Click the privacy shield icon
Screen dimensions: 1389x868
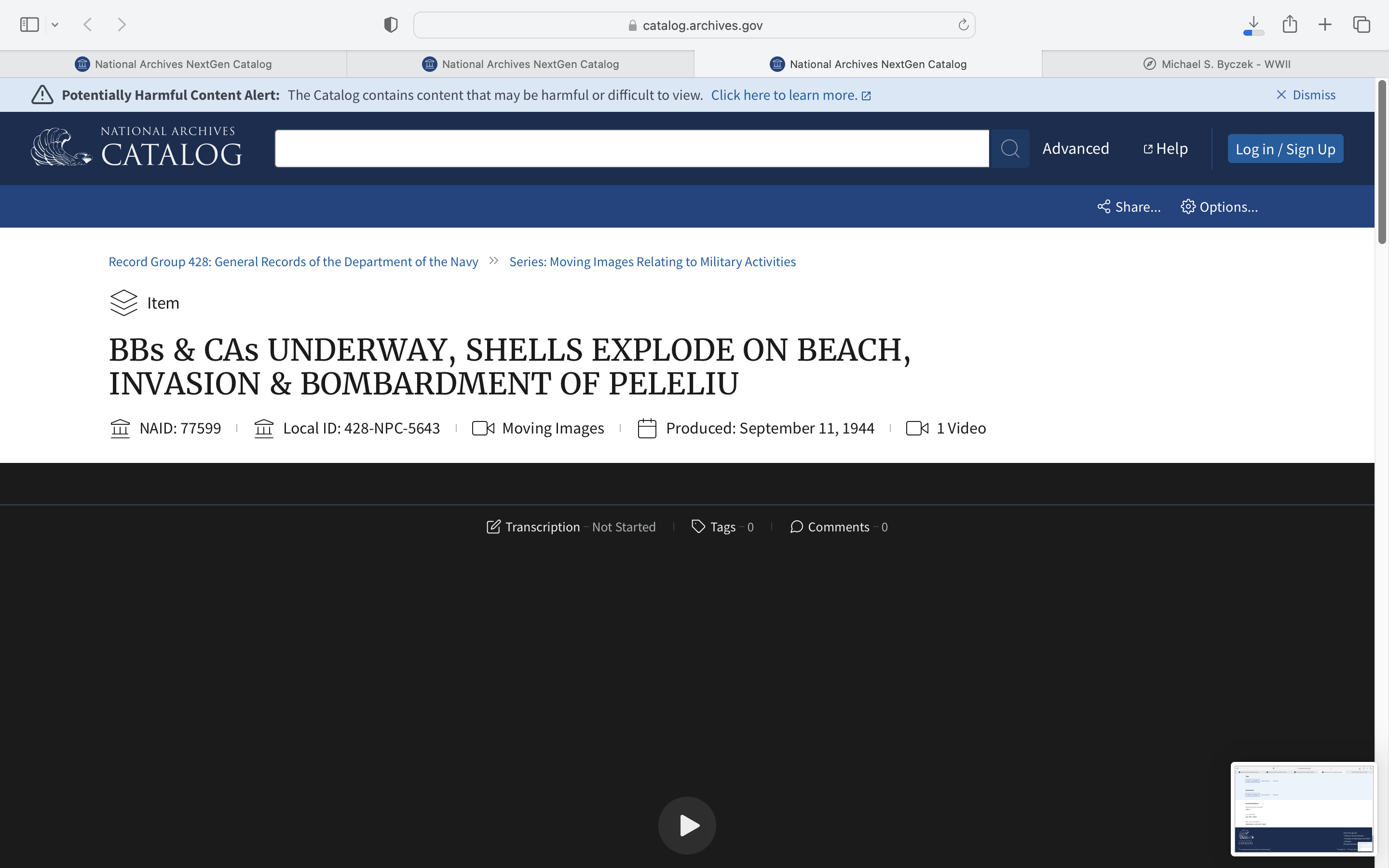coord(391,25)
